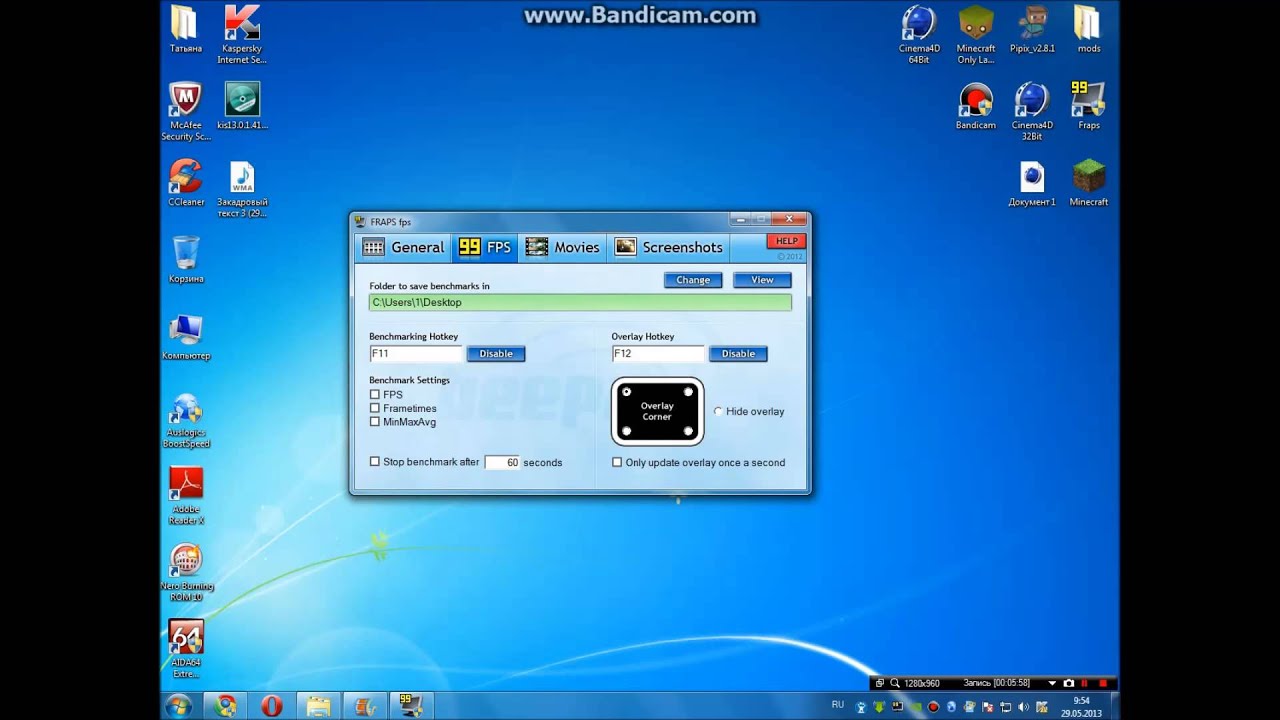Select the Kaspersky Internet Security icon
This screenshot has width=1280, height=720.
242,34
